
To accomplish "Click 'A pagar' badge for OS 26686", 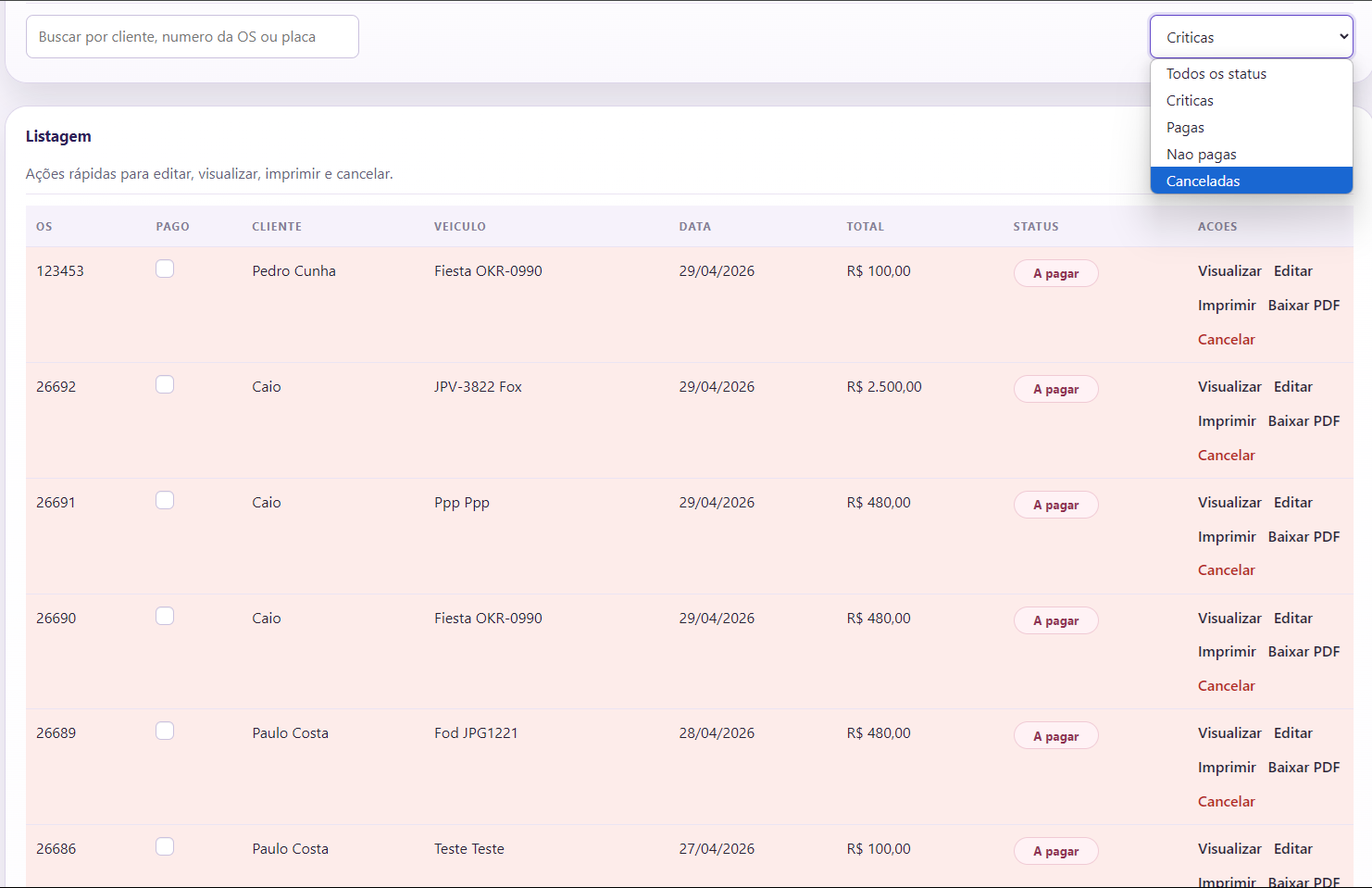I will coord(1056,851).
